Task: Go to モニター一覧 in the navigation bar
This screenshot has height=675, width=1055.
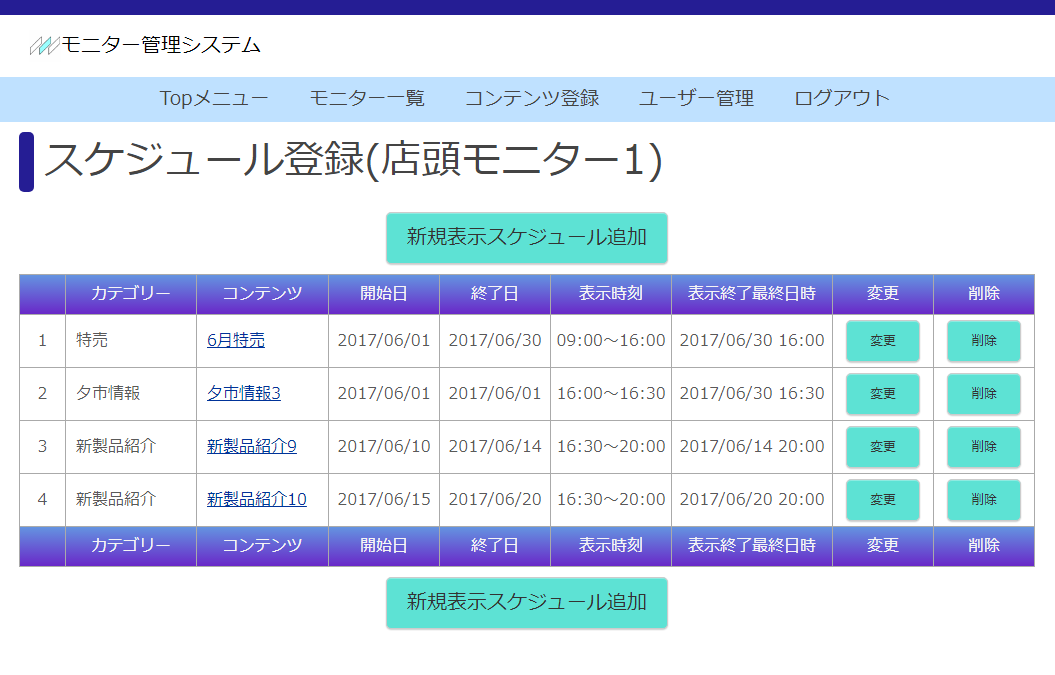Action: pos(367,98)
